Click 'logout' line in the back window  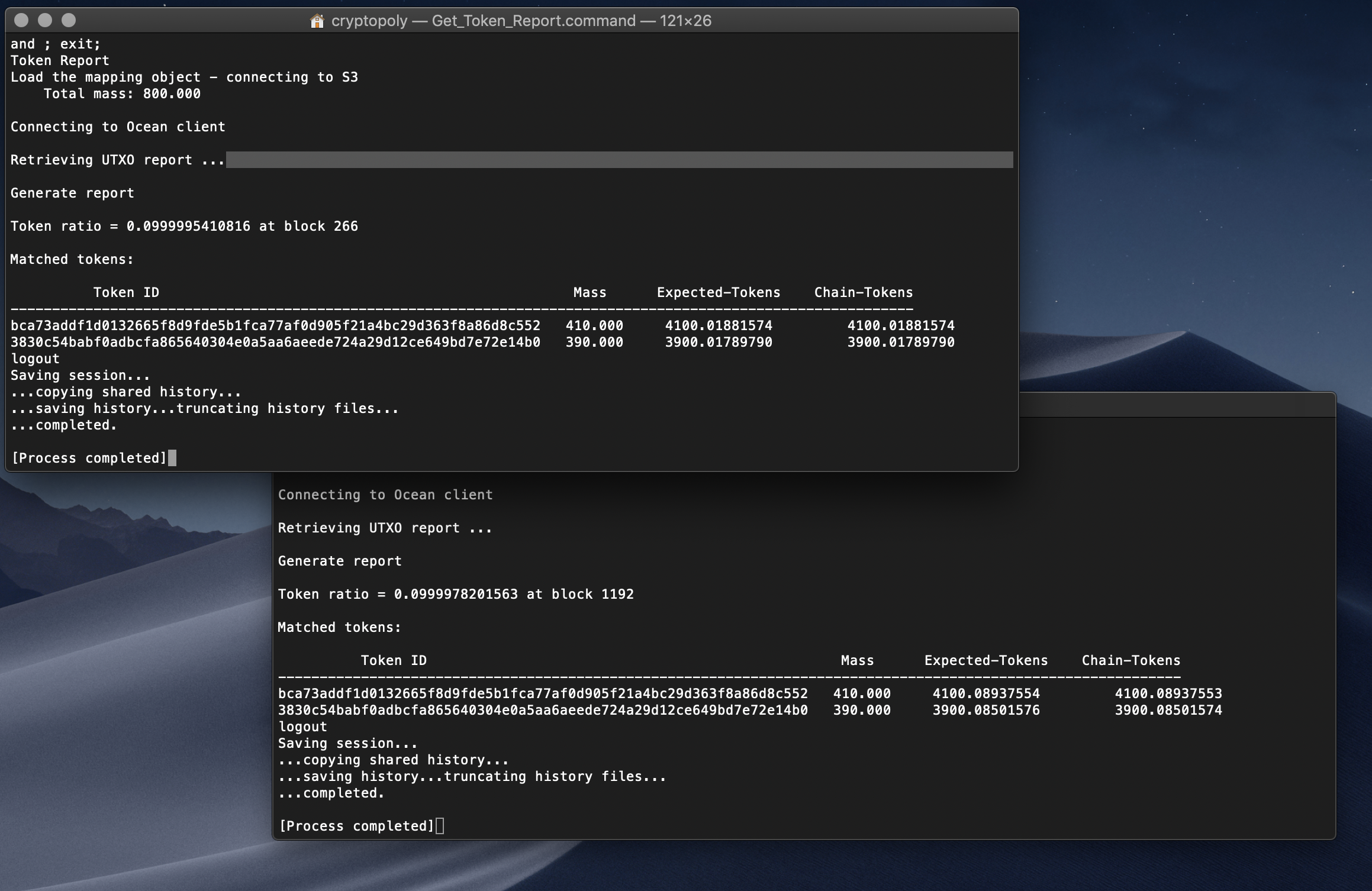(x=302, y=727)
